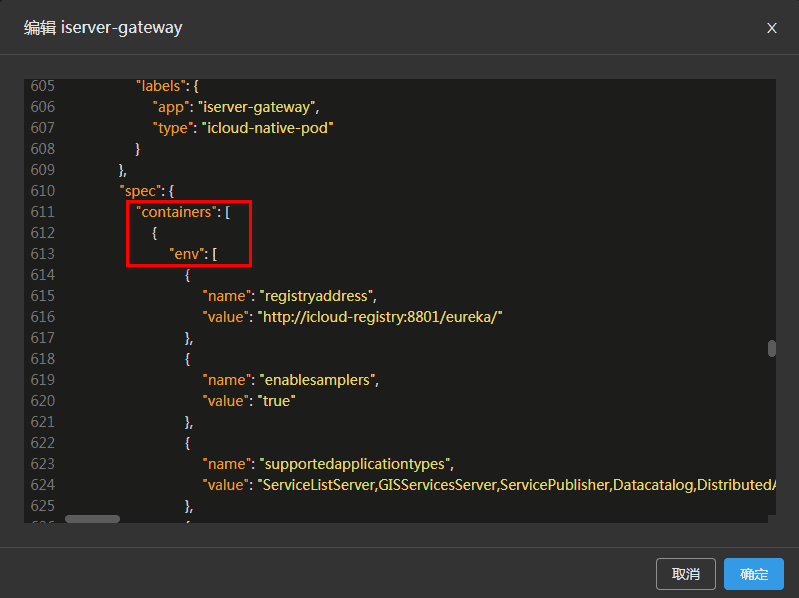This screenshot has height=598, width=799.
Task: Click the opening brace on line 612
Action: pos(154,233)
